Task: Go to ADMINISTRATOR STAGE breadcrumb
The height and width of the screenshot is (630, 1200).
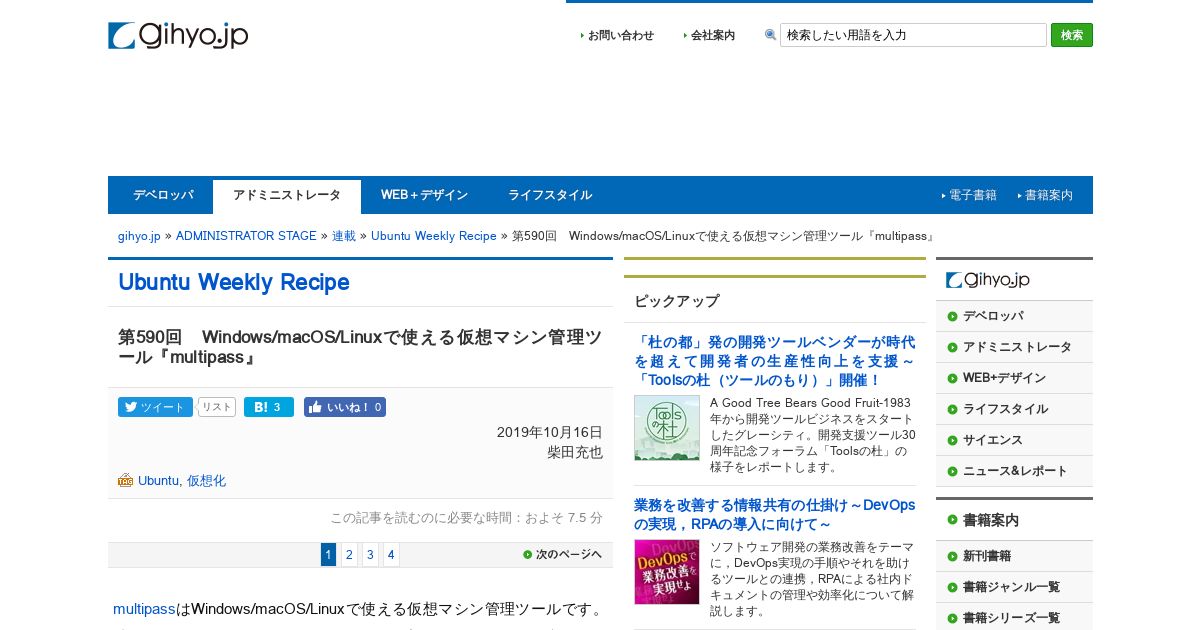Action: [x=246, y=236]
